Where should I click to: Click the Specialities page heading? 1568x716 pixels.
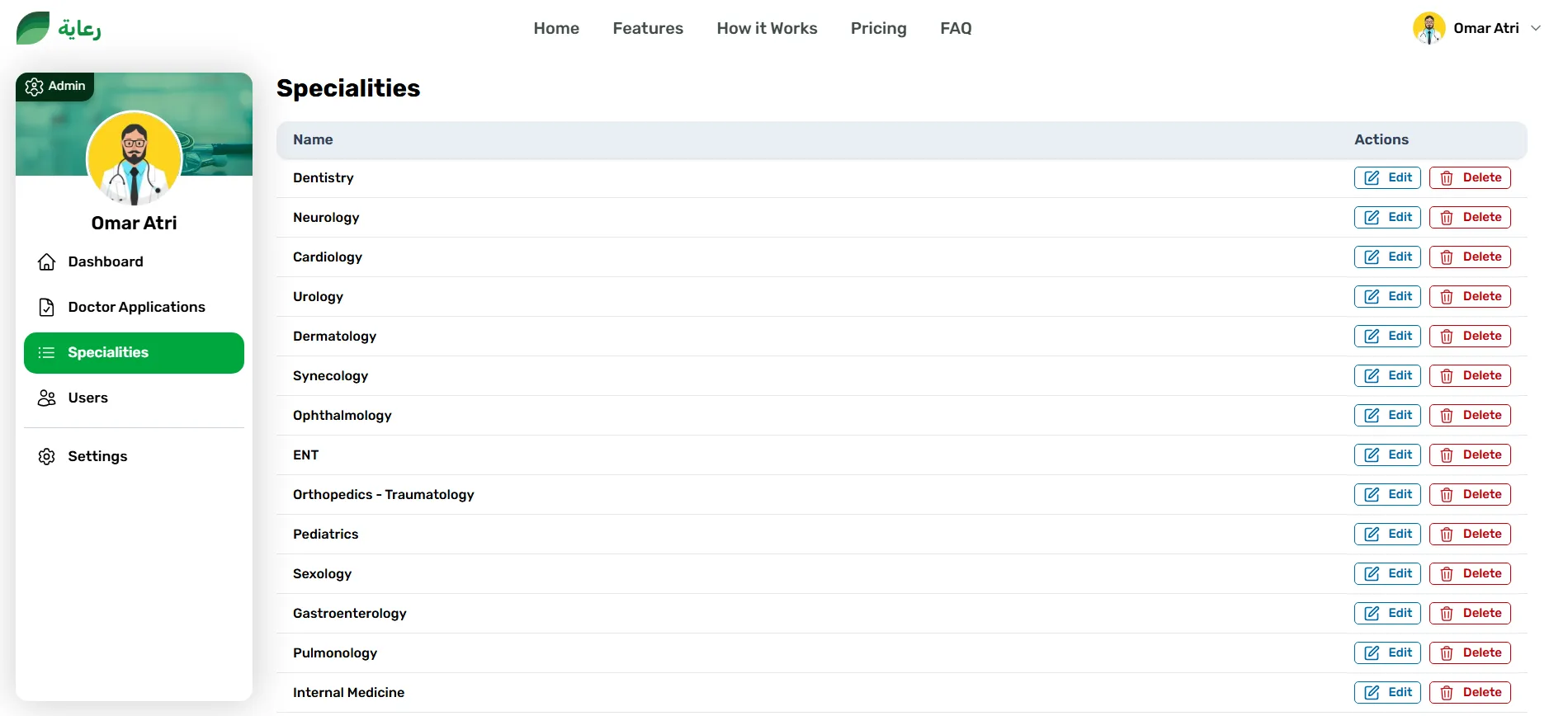click(x=348, y=88)
